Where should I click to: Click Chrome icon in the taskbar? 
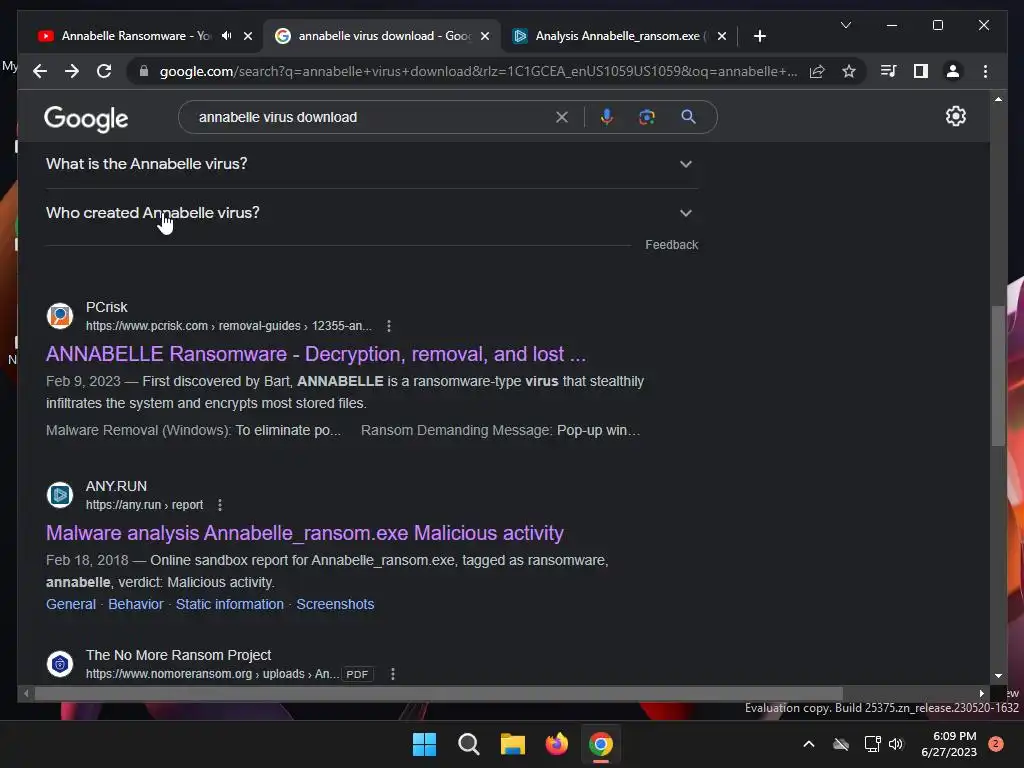[601, 744]
